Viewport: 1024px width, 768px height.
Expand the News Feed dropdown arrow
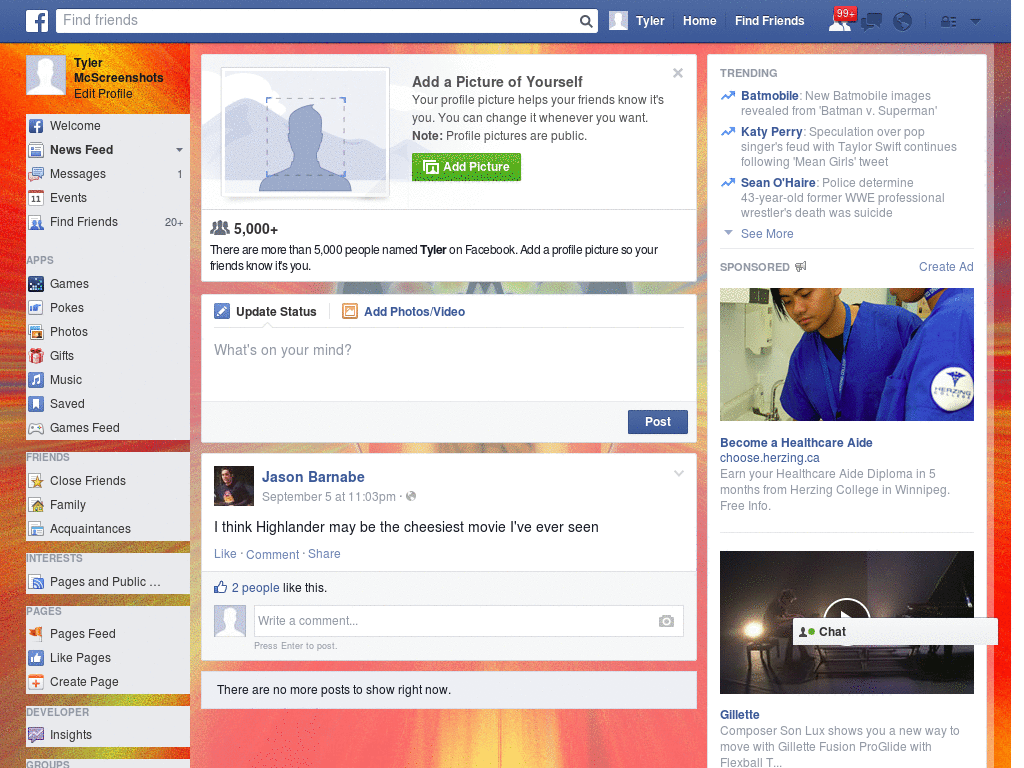(179, 150)
